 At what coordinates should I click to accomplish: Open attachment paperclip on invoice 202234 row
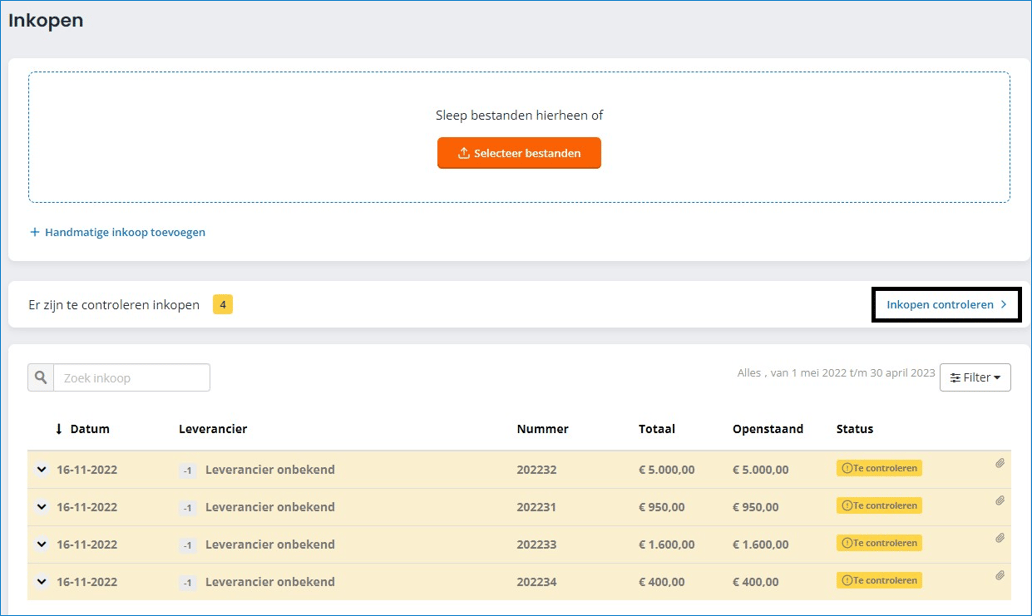999,576
